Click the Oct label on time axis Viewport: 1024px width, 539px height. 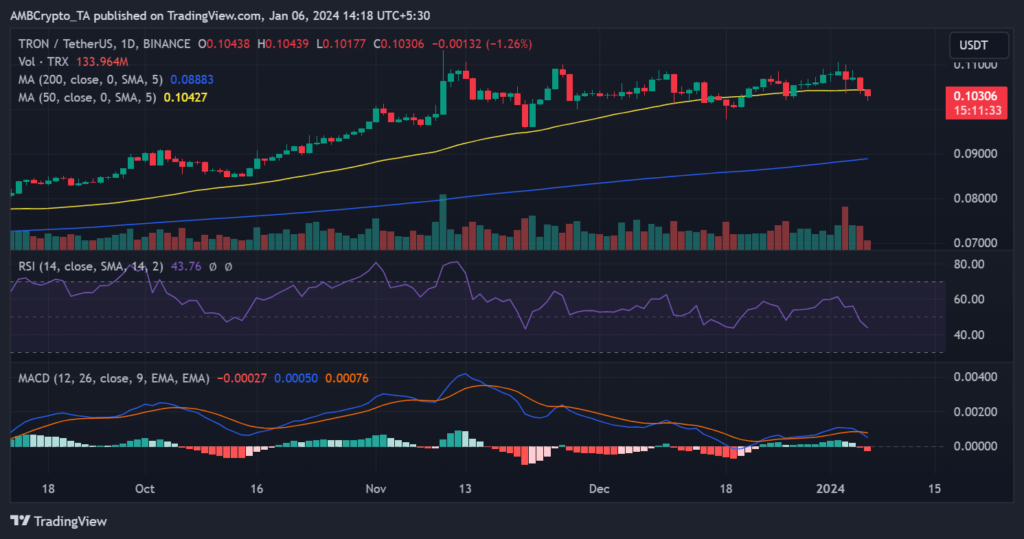[x=144, y=489]
